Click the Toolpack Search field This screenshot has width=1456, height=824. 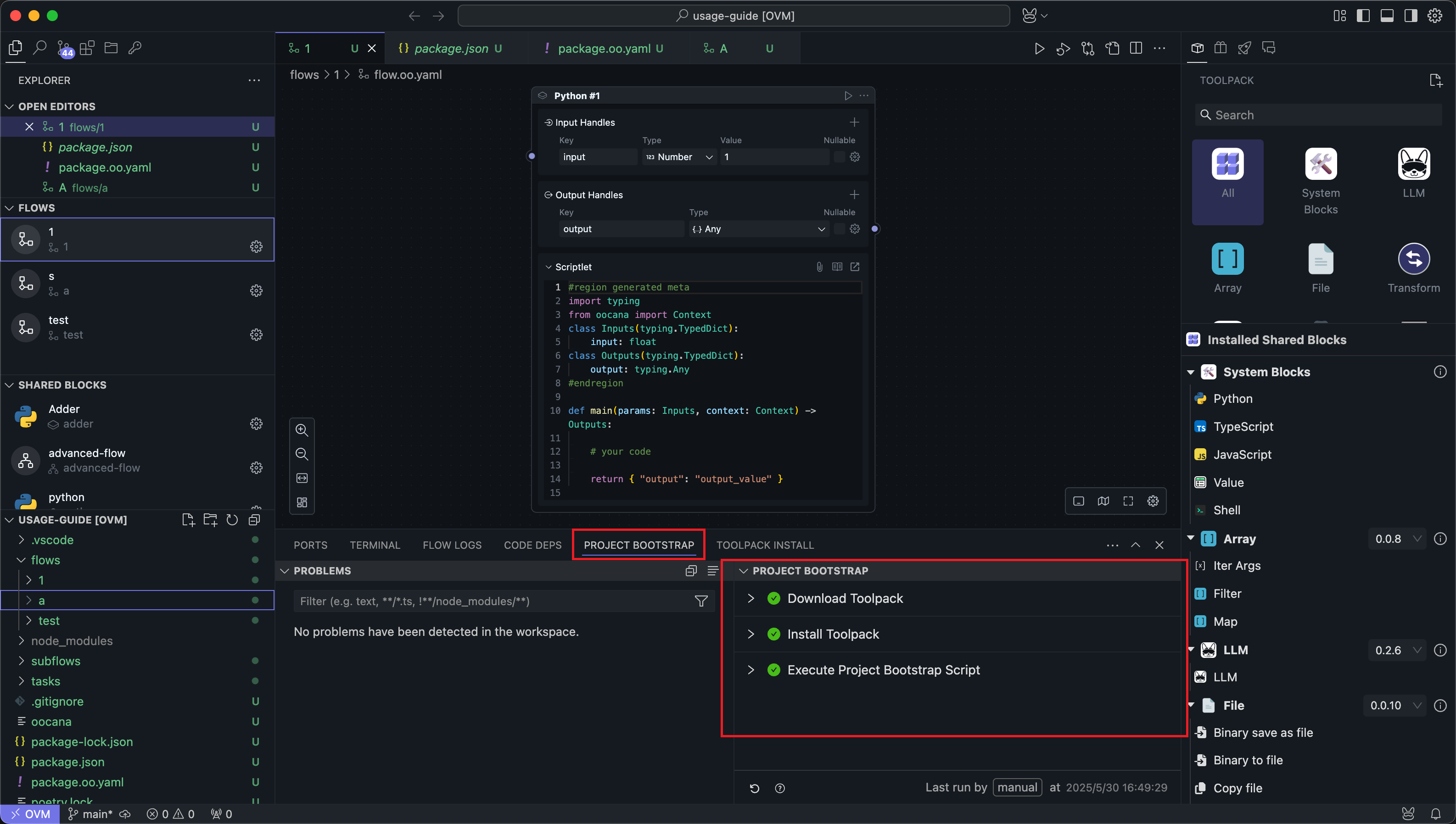(x=1319, y=115)
